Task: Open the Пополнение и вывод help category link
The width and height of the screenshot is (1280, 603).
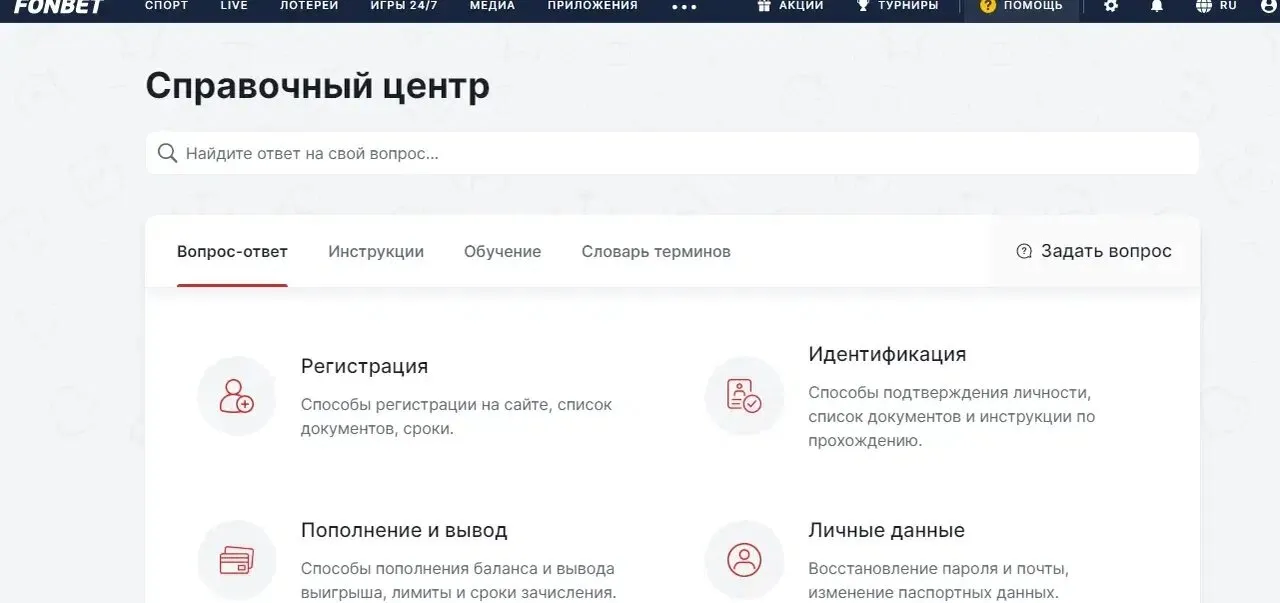Action: 404,530
